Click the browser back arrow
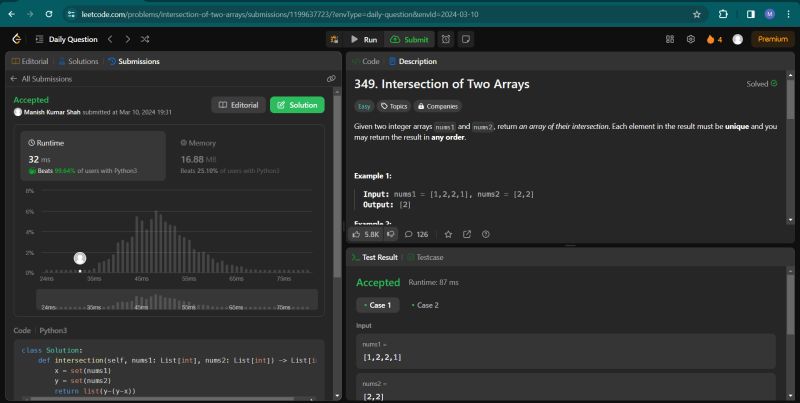Viewport: 800px width, 403px height. click(11, 14)
